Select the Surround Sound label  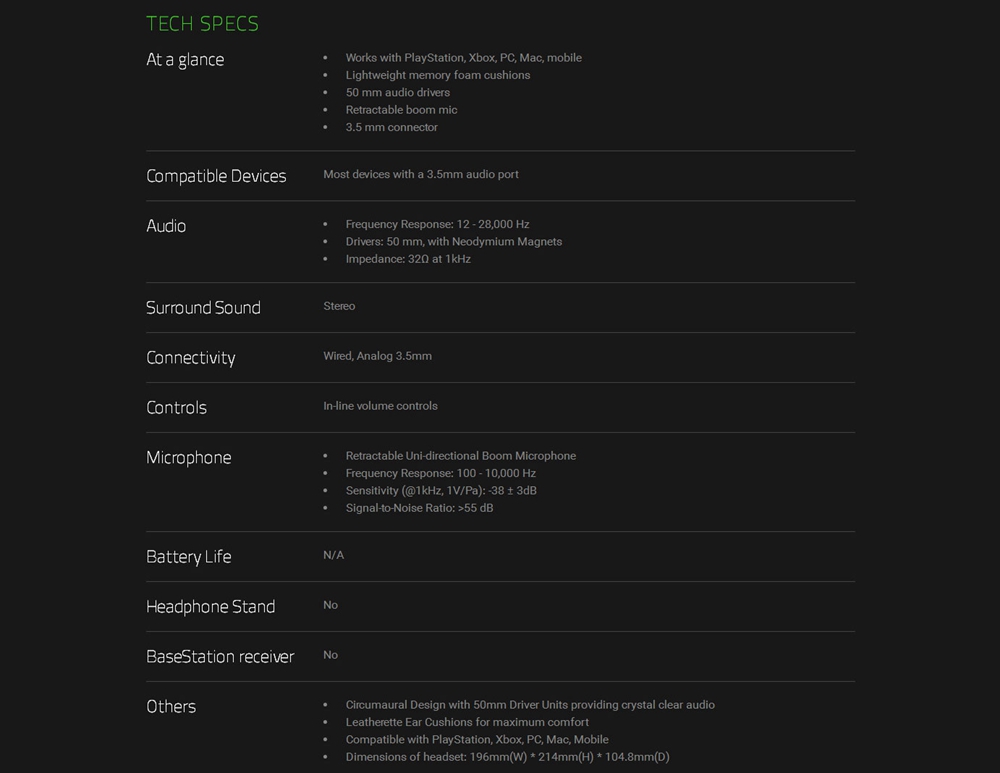(203, 308)
